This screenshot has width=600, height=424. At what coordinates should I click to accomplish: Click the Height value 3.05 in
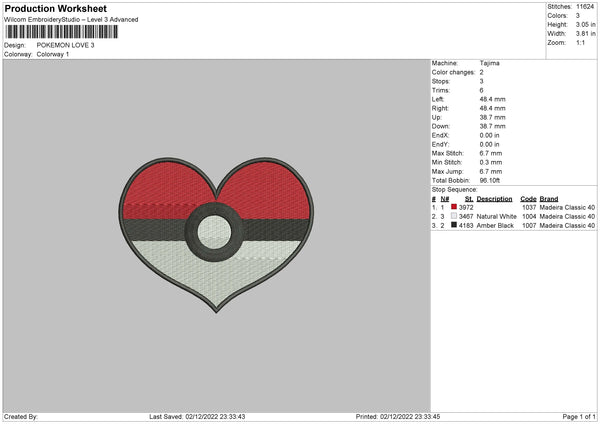tap(585, 24)
